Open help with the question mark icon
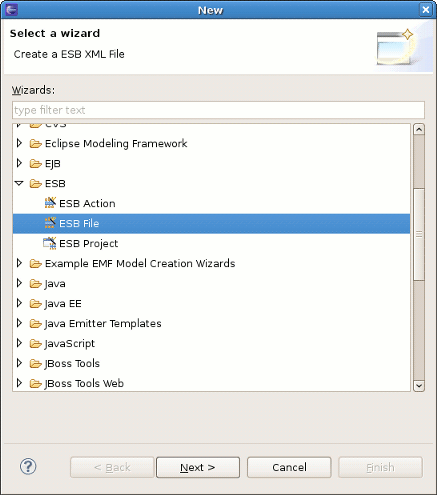The width and height of the screenshot is (437, 495). click(28, 467)
